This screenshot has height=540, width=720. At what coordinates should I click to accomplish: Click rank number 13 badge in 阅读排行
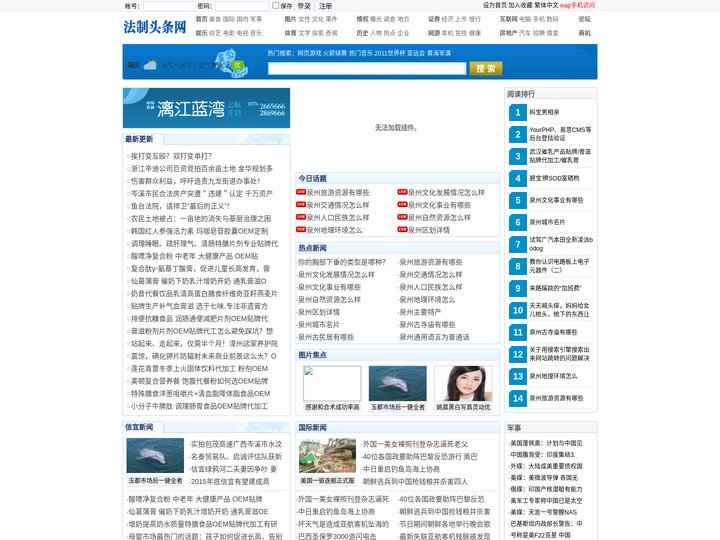(518, 377)
